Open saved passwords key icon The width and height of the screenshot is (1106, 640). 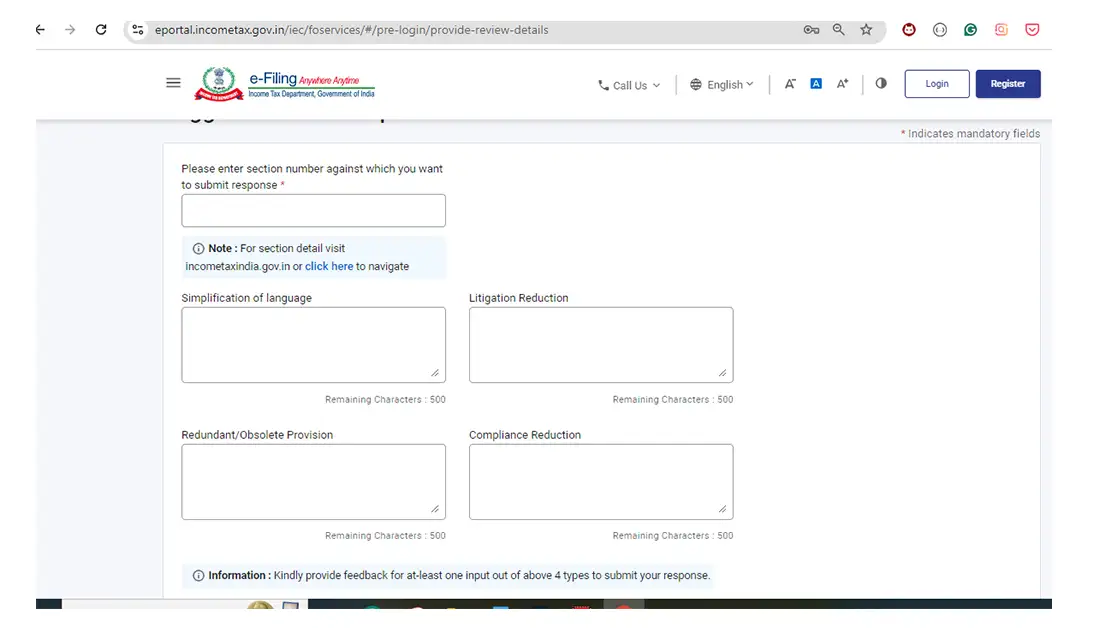click(811, 30)
